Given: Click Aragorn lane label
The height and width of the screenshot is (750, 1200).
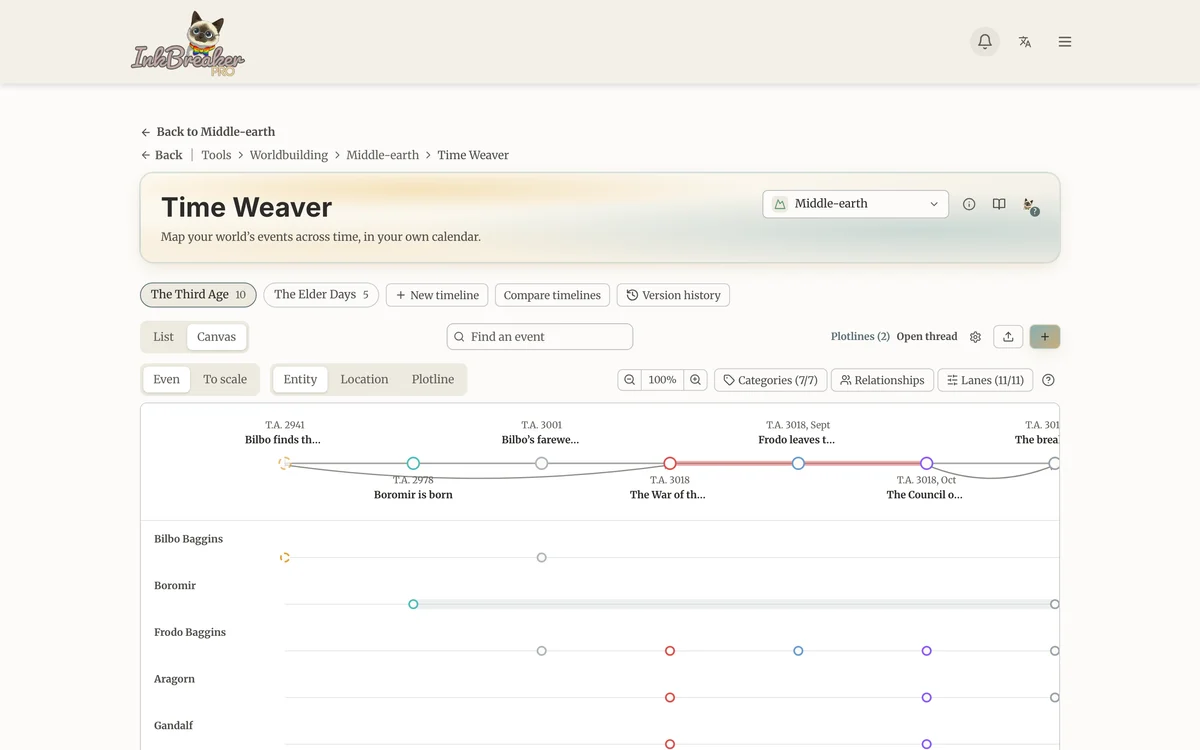Looking at the screenshot, I should (x=174, y=679).
